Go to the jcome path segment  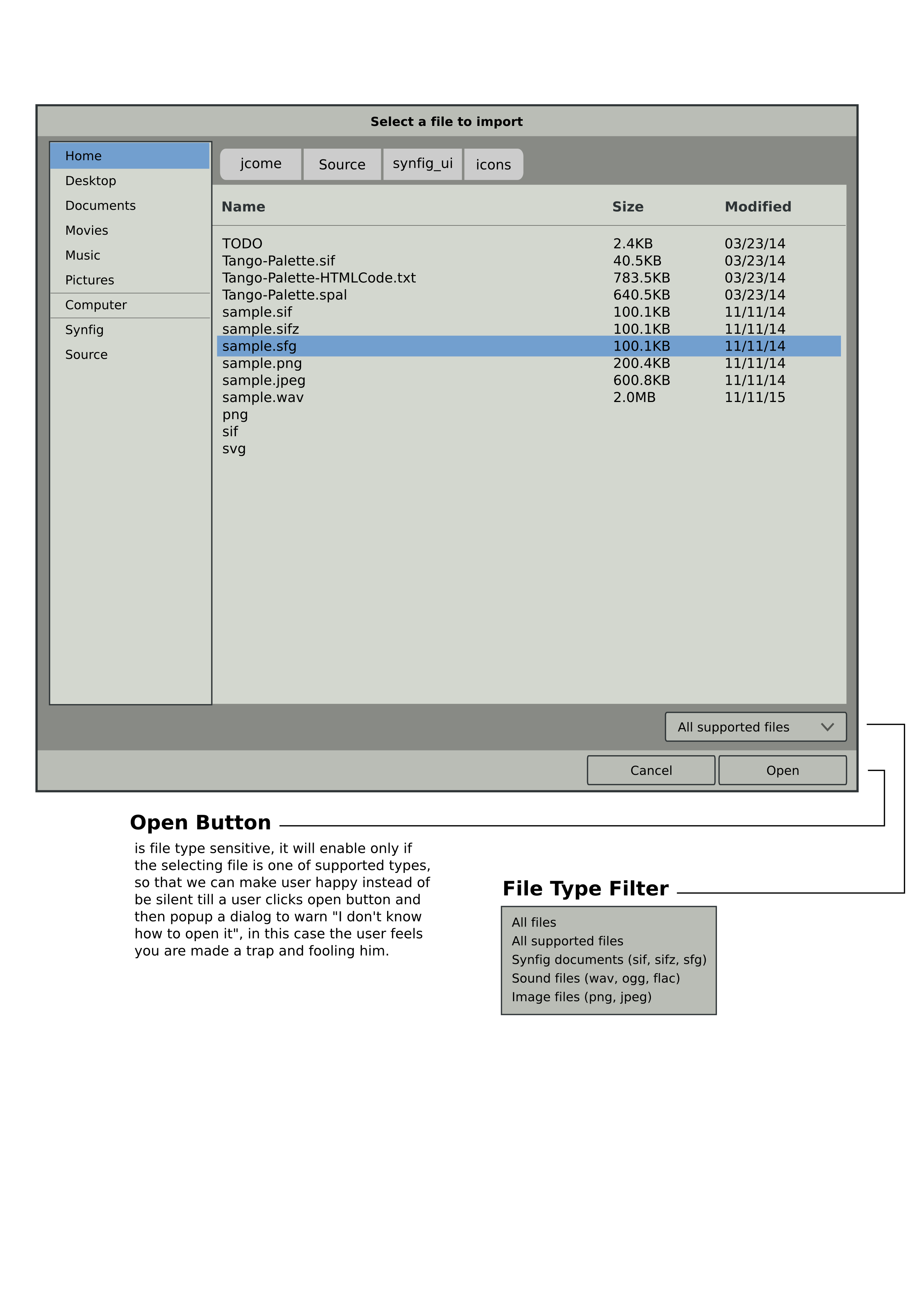pyautogui.click(x=261, y=164)
